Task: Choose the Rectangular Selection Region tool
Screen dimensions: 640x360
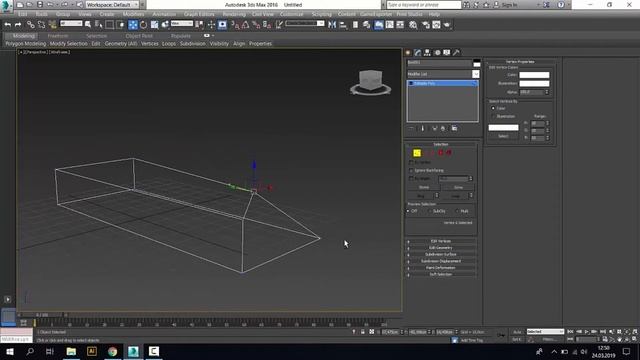Action: pyautogui.click(x=109, y=25)
